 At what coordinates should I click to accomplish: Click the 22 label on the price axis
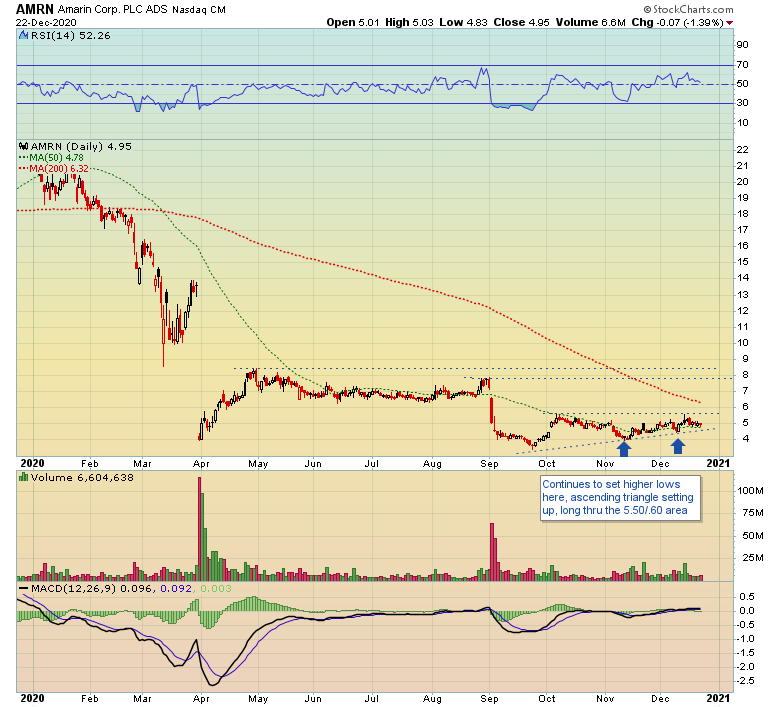click(x=742, y=150)
